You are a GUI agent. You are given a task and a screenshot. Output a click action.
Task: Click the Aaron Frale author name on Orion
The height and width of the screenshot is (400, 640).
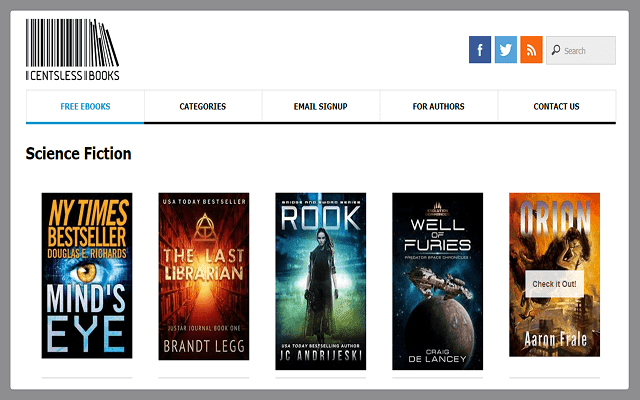554,341
